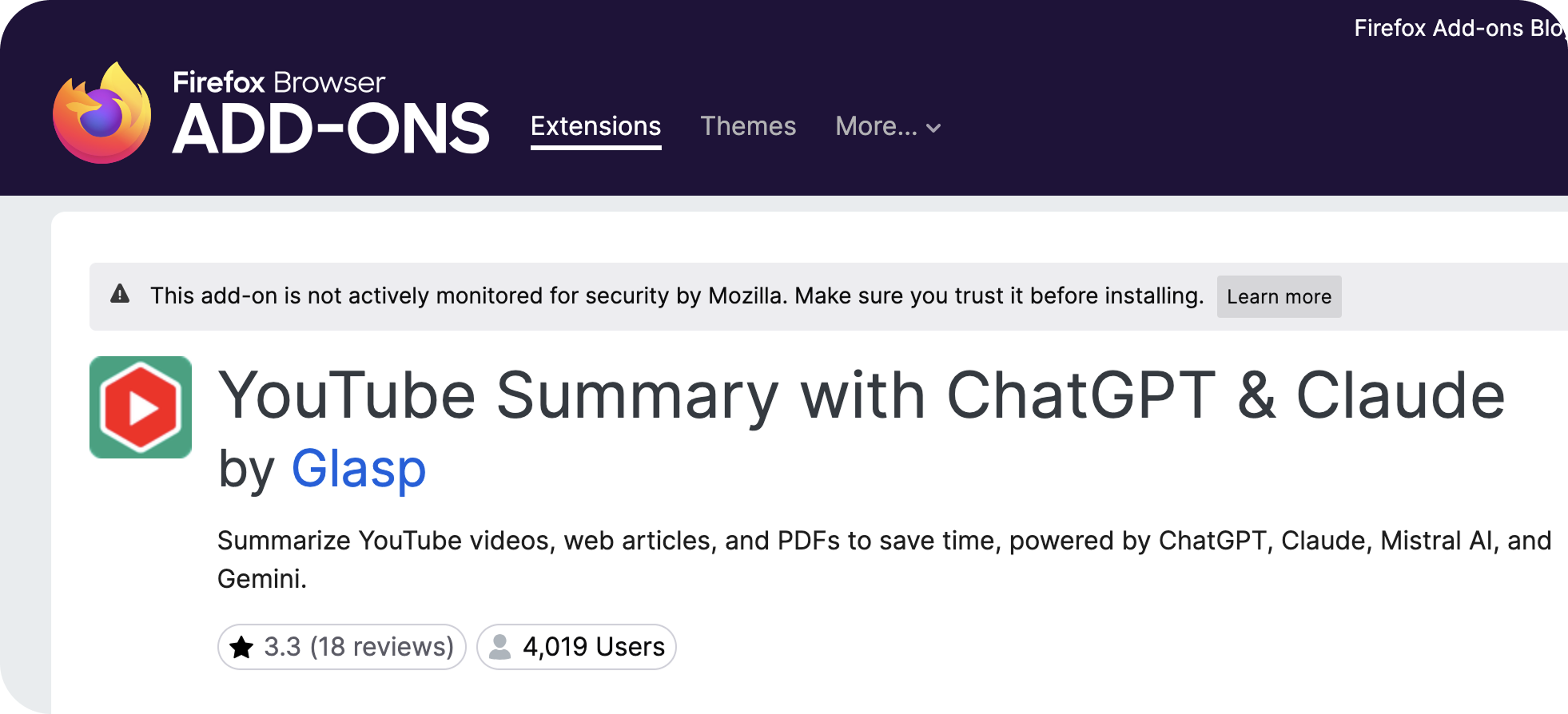Click the Firefox logo icon

101,113
